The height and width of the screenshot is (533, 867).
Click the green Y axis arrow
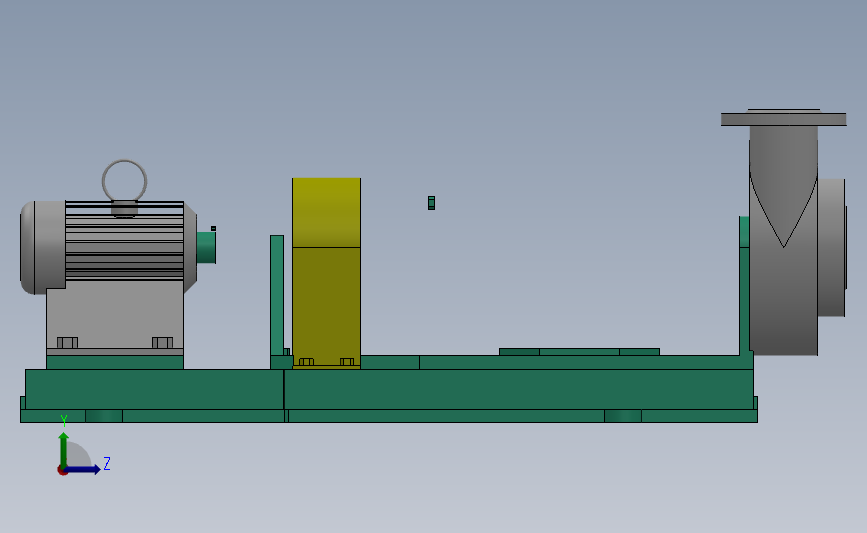coord(64,451)
